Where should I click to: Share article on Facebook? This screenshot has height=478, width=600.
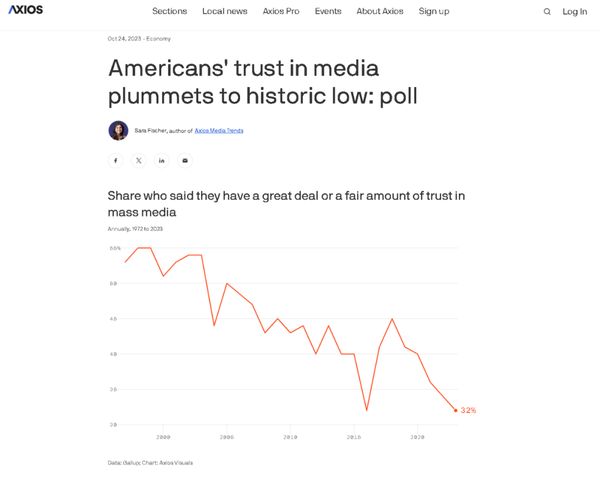(x=116, y=160)
